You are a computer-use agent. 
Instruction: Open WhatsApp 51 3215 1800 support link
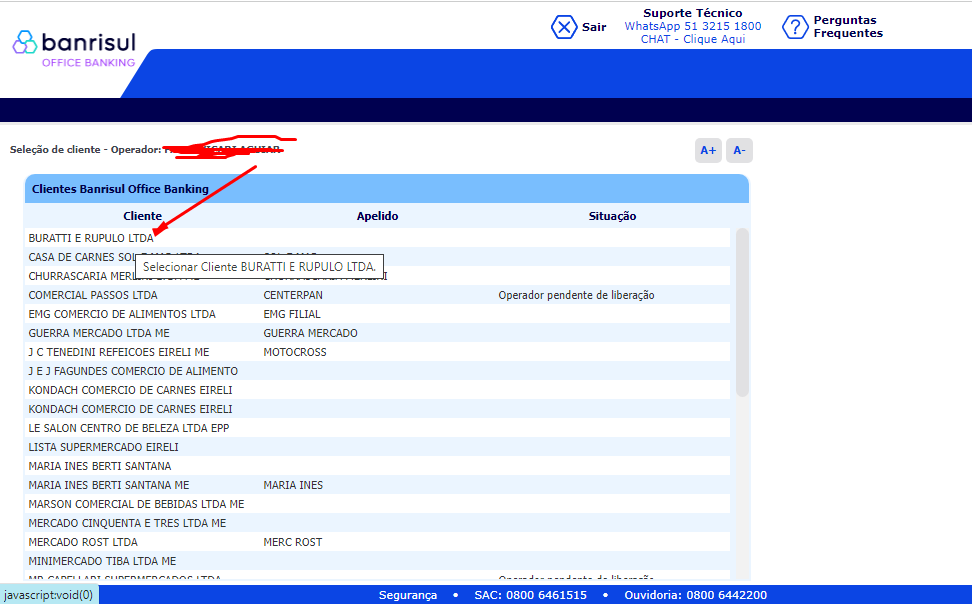tap(692, 27)
